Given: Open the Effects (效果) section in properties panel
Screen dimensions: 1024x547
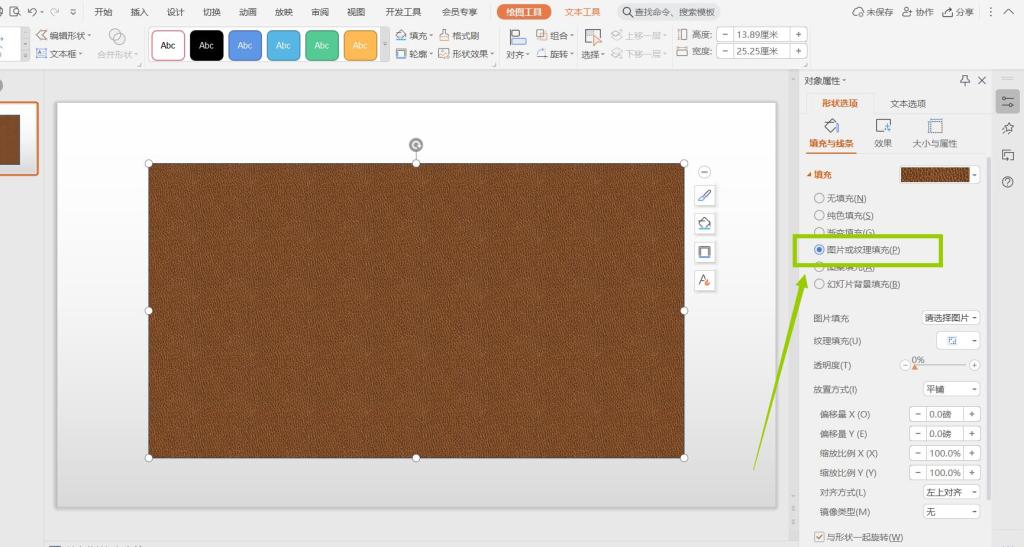Looking at the screenshot, I should (x=883, y=132).
